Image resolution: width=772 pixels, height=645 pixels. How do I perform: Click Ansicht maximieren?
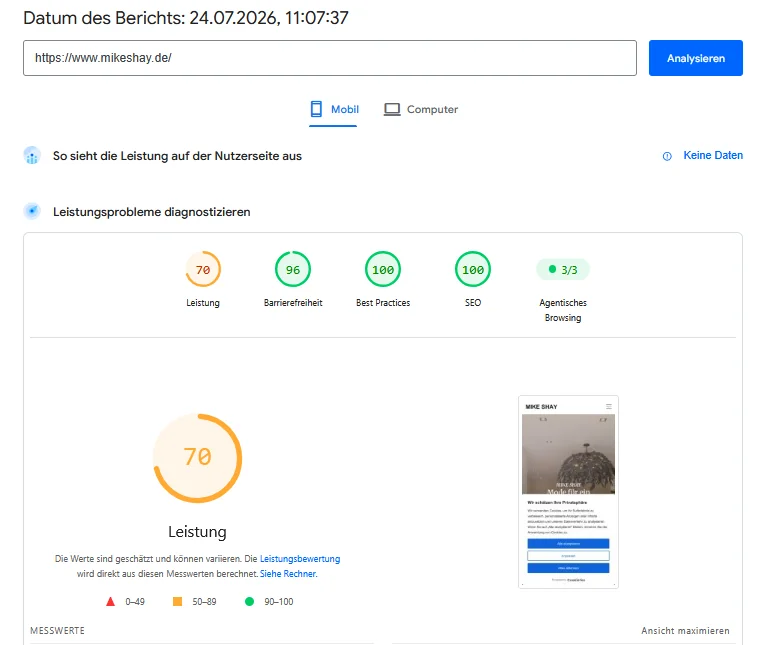coord(685,631)
